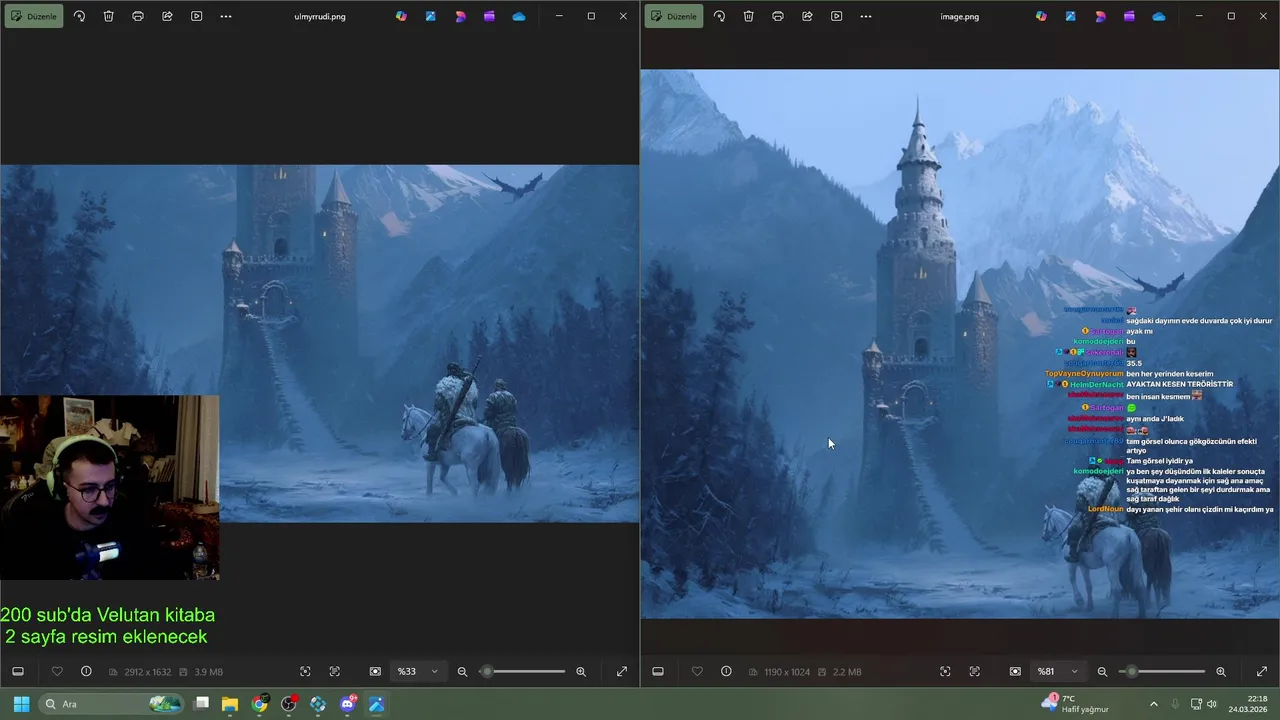Open Discord from the taskbar
1280x720 pixels.
click(x=348, y=704)
